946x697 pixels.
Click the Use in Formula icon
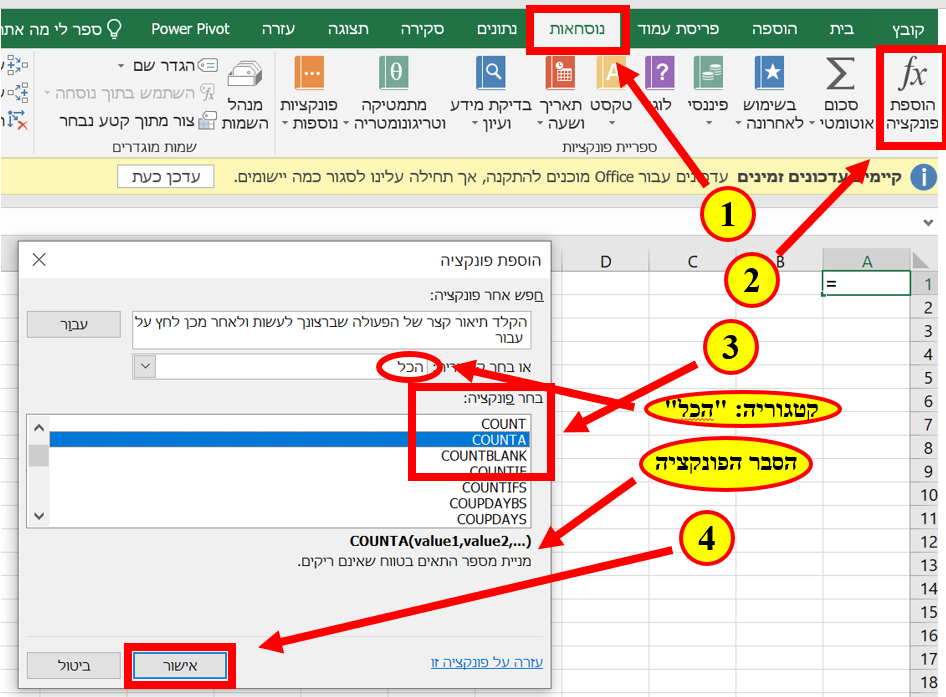pyautogui.click(x=208, y=92)
